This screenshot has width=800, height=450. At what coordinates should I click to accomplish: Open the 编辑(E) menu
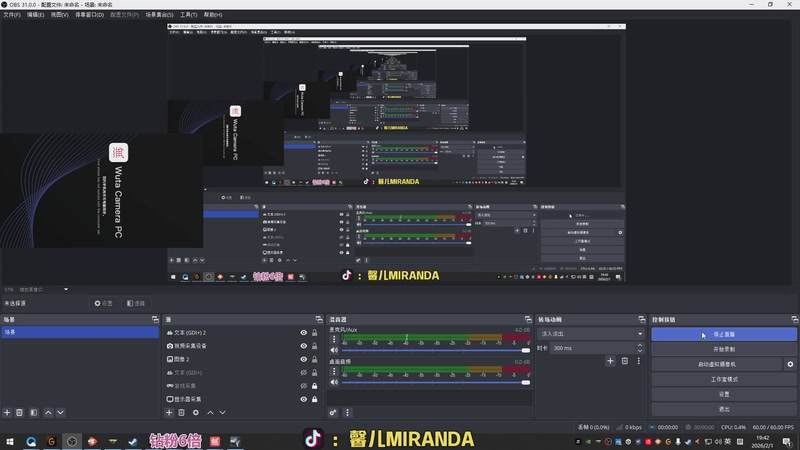[x=35, y=15]
